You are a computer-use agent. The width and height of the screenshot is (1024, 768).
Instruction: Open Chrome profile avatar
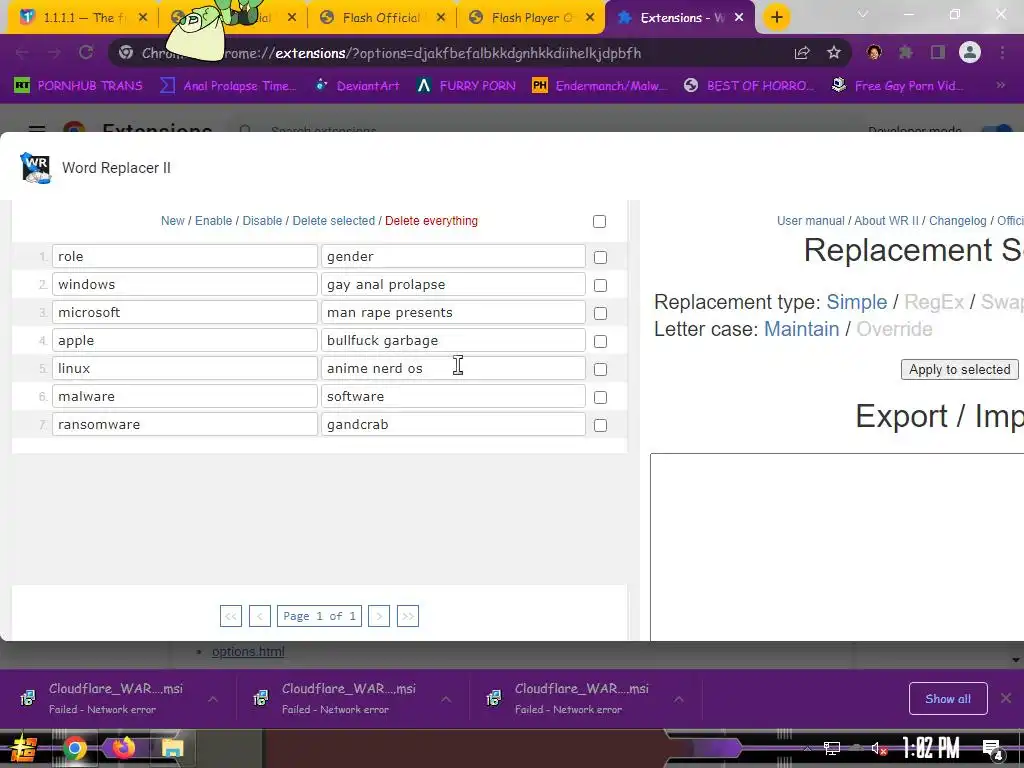tap(970, 52)
